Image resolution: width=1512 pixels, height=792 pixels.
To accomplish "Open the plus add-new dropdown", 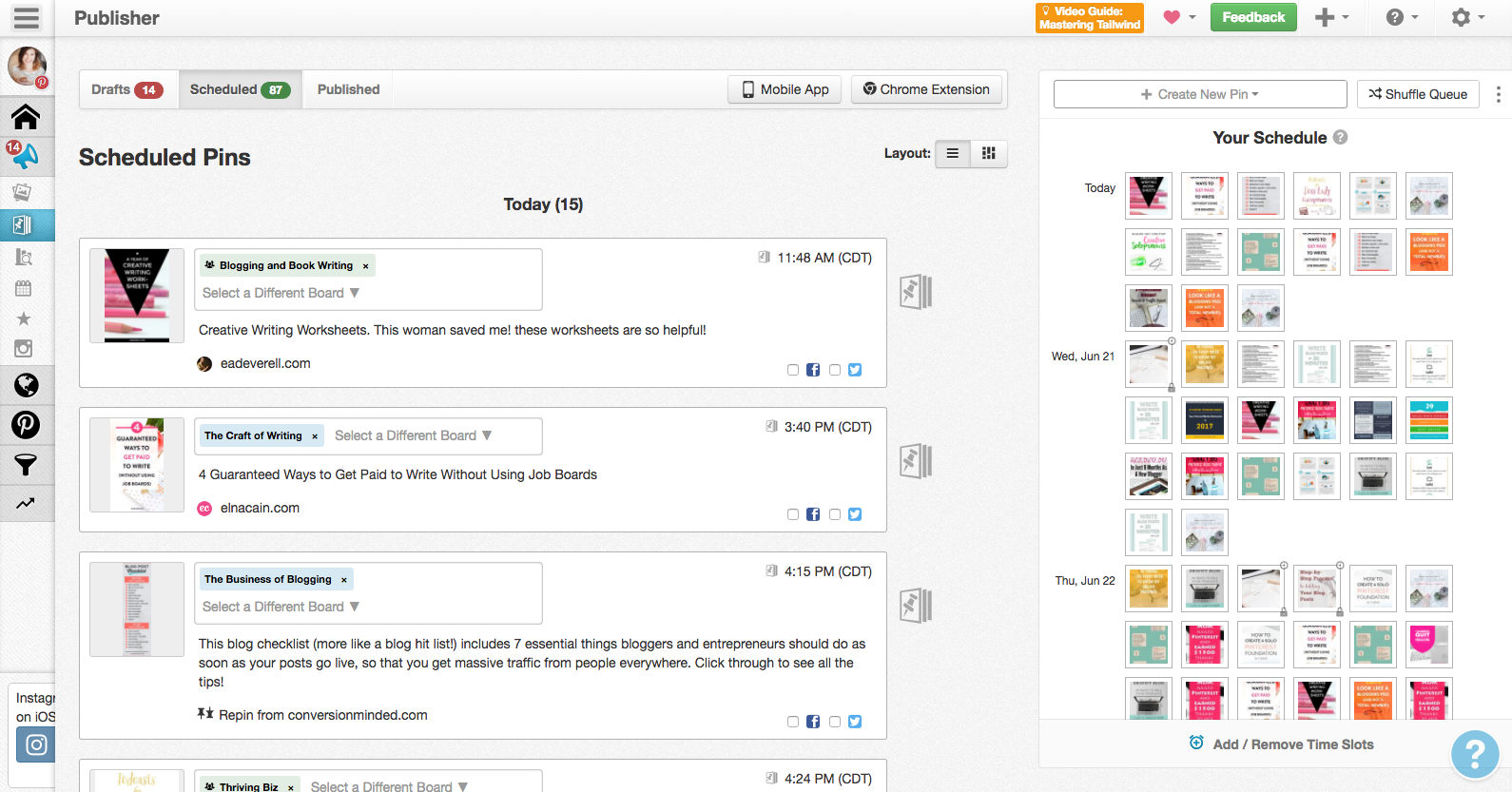I will pos(1331,17).
